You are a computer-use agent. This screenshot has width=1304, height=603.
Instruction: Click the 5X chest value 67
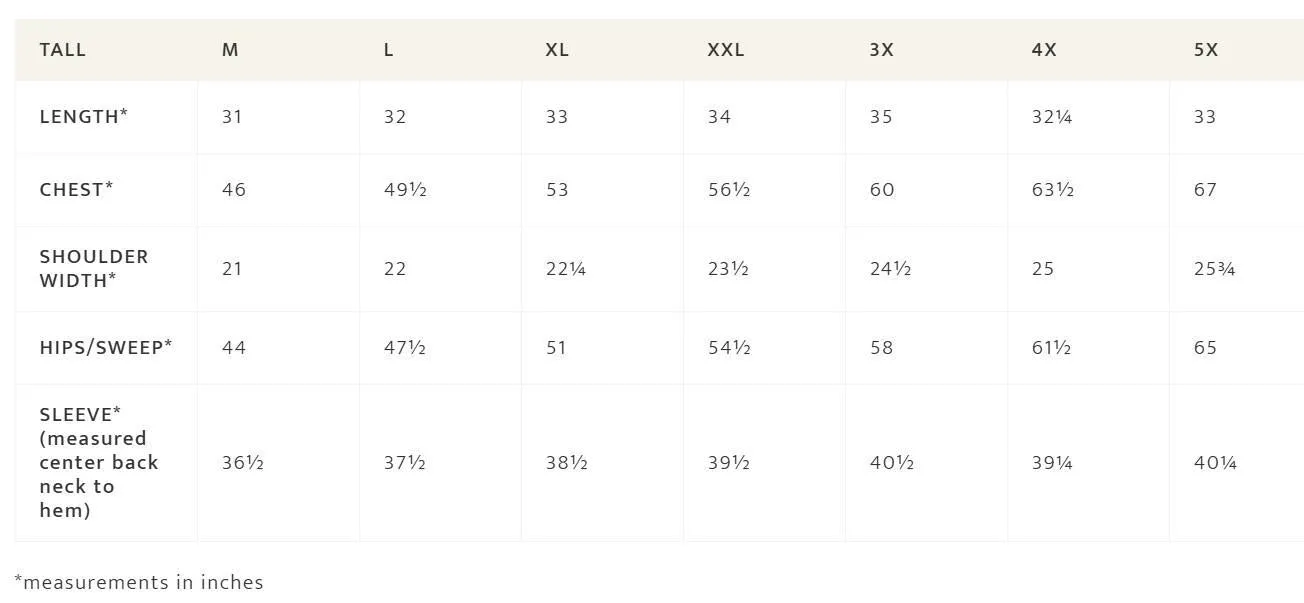(1205, 189)
